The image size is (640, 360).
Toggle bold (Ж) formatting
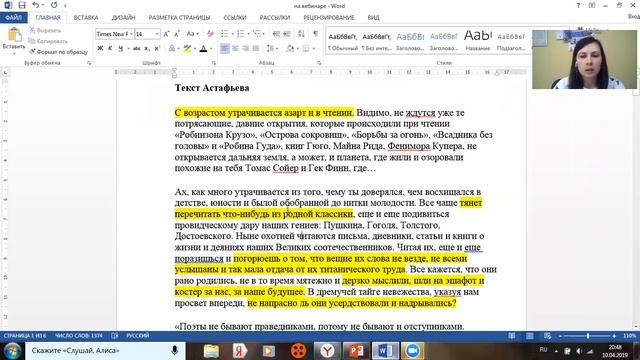pyautogui.click(x=100, y=49)
